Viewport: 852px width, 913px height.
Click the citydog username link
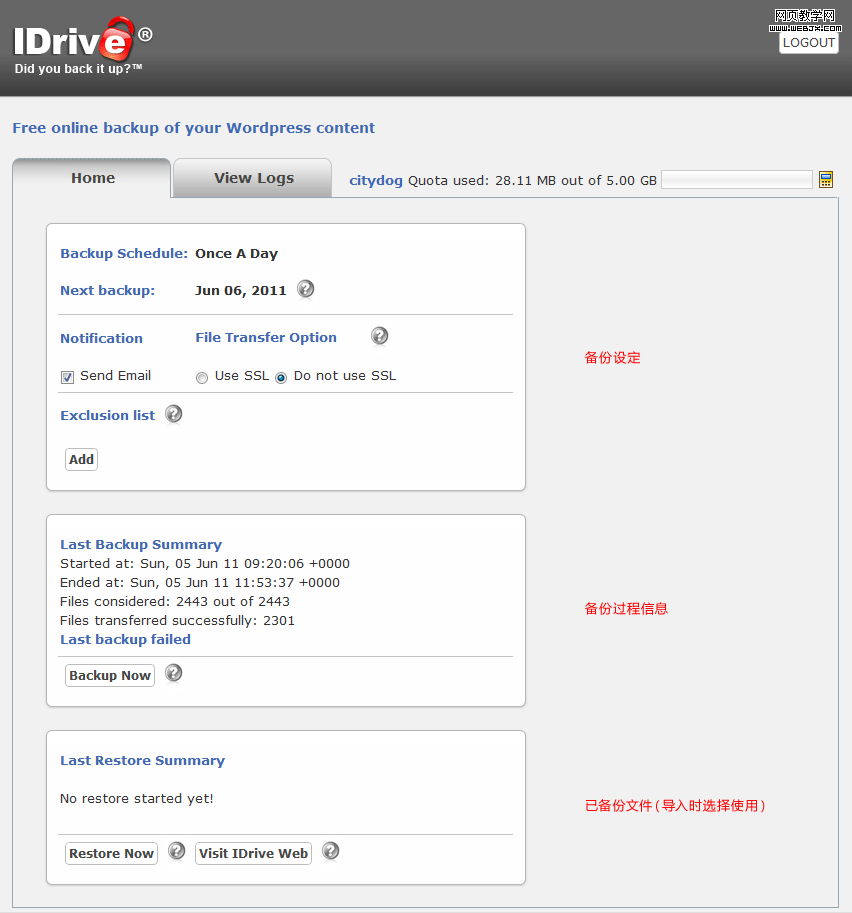pos(376,181)
